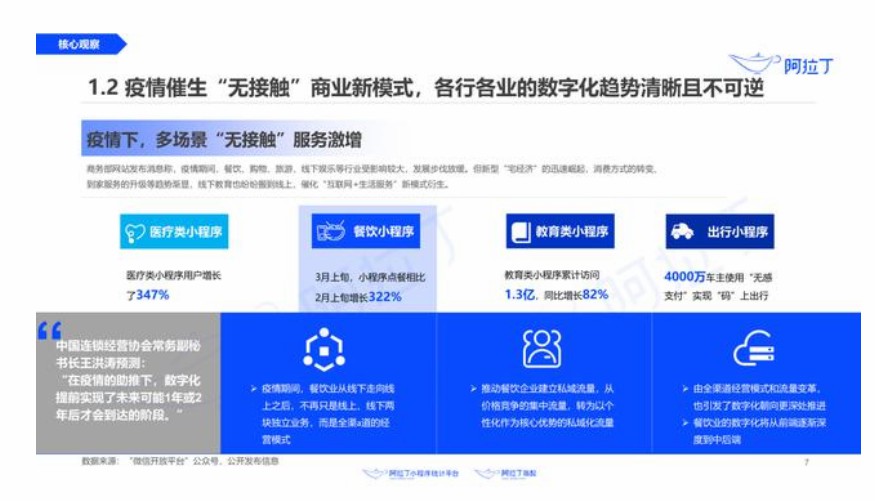The image size is (875, 501).
Task: Select the people group icon in blue panel
Action: (541, 348)
